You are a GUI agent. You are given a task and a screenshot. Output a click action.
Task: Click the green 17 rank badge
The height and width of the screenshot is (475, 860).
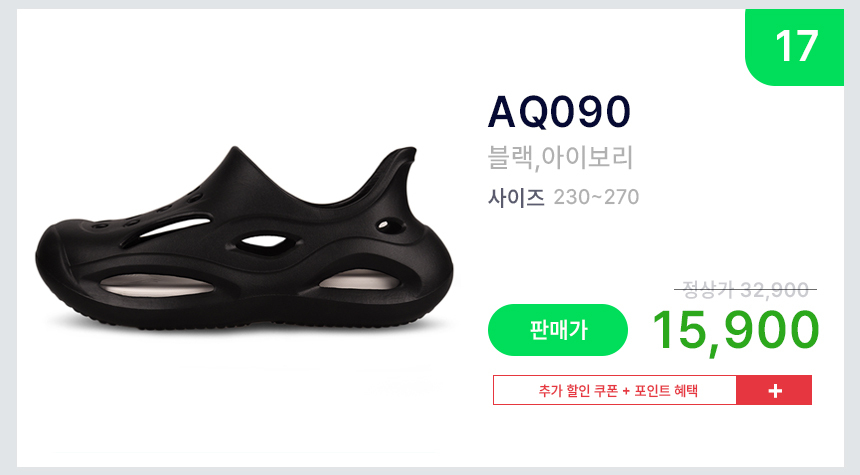[x=795, y=47]
